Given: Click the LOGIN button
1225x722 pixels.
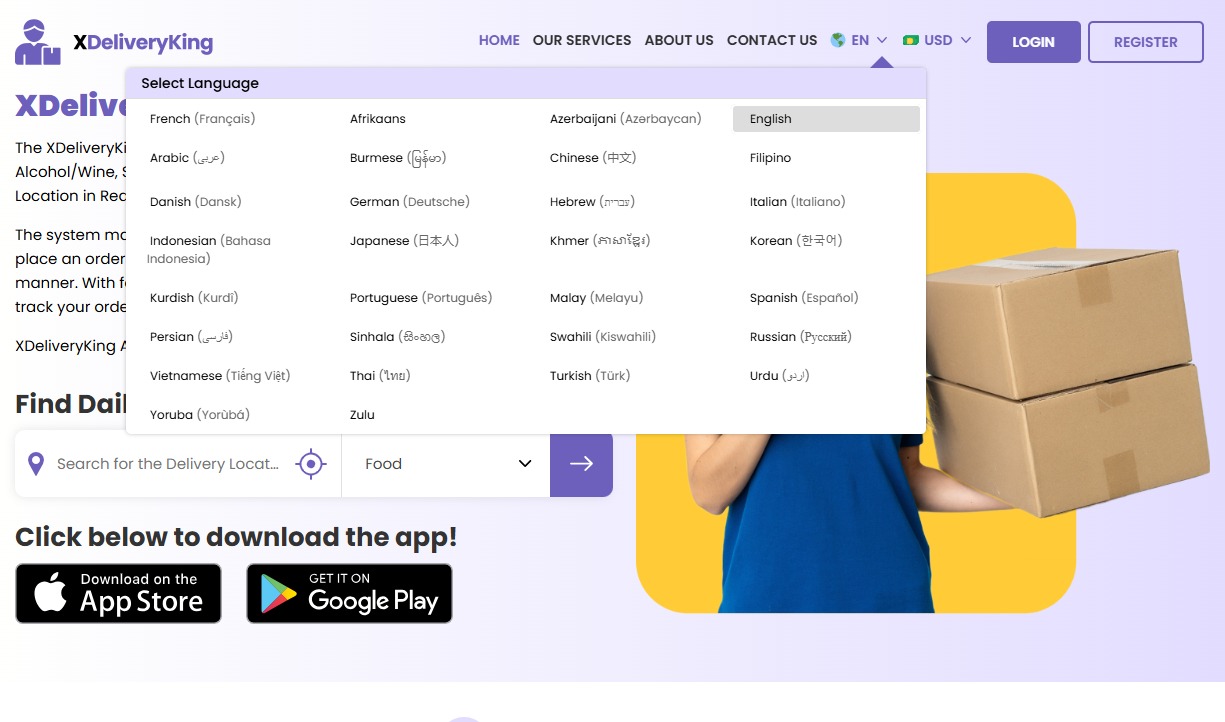Looking at the screenshot, I should (x=1033, y=42).
